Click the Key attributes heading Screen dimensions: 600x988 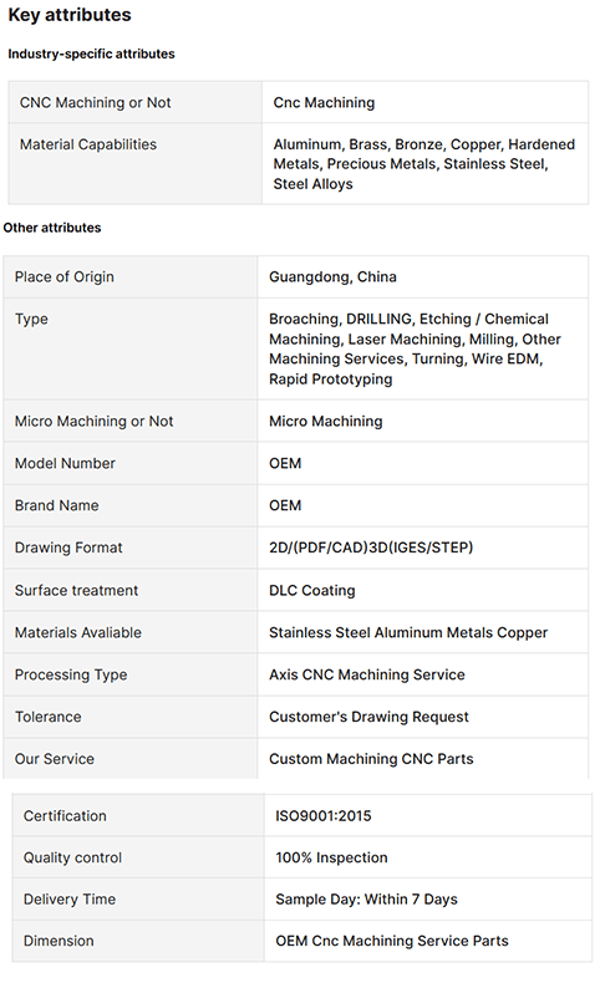pos(69,16)
